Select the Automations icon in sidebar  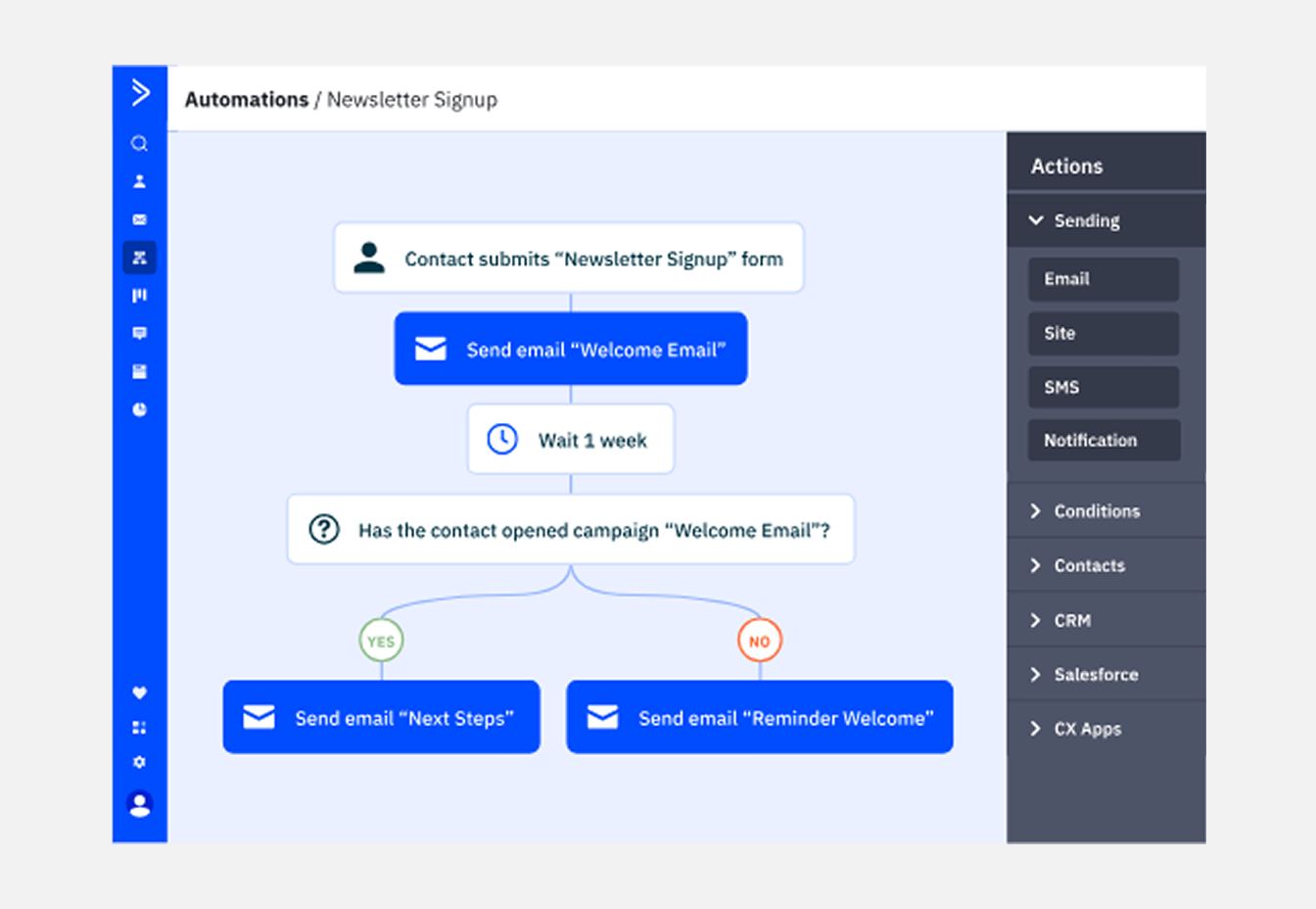(140, 258)
